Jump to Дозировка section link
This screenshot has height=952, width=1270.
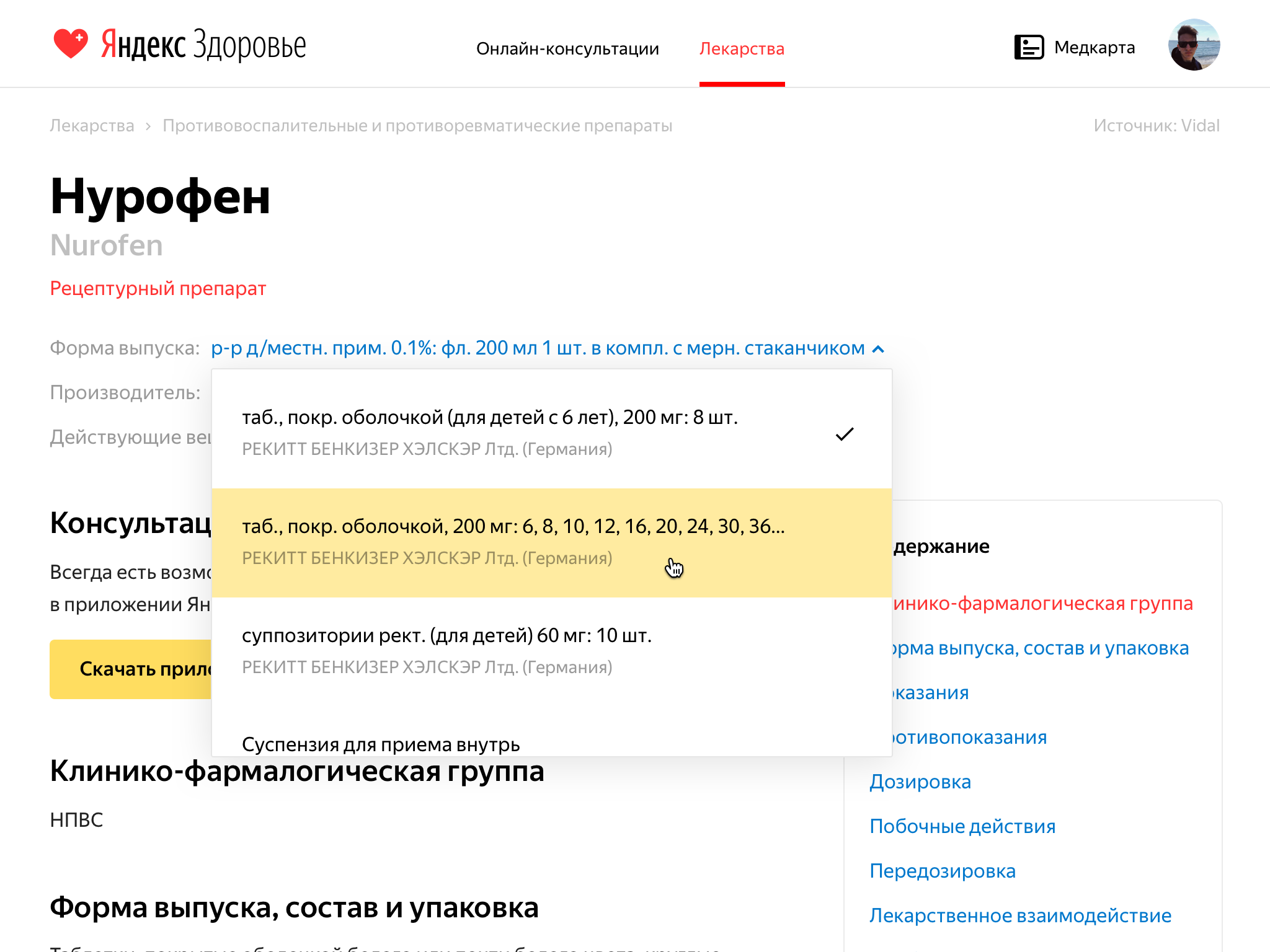click(920, 782)
